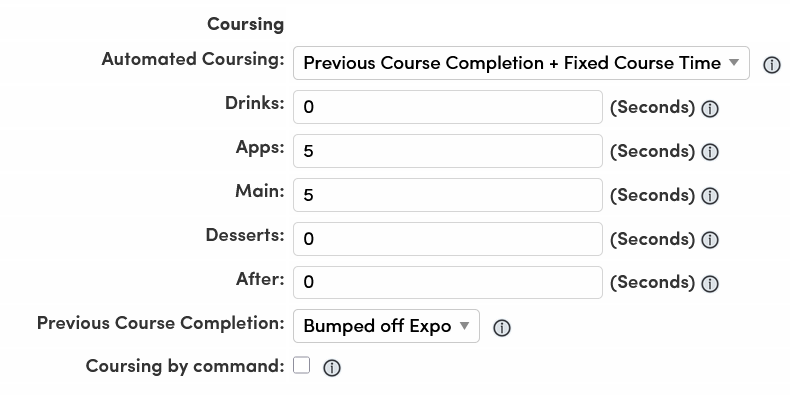Click info icon next to Bumped off Expo dropdown
The height and width of the screenshot is (395, 790).
501,328
